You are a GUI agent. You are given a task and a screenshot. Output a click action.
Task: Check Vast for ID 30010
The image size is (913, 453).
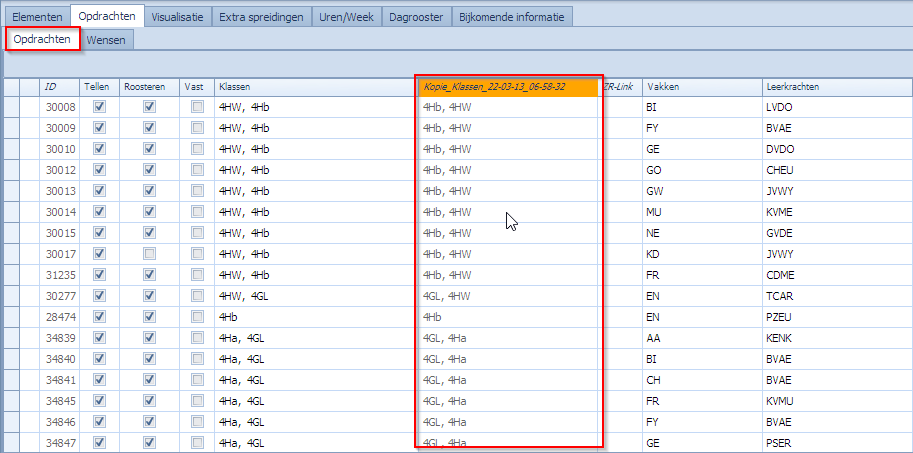pos(198,149)
